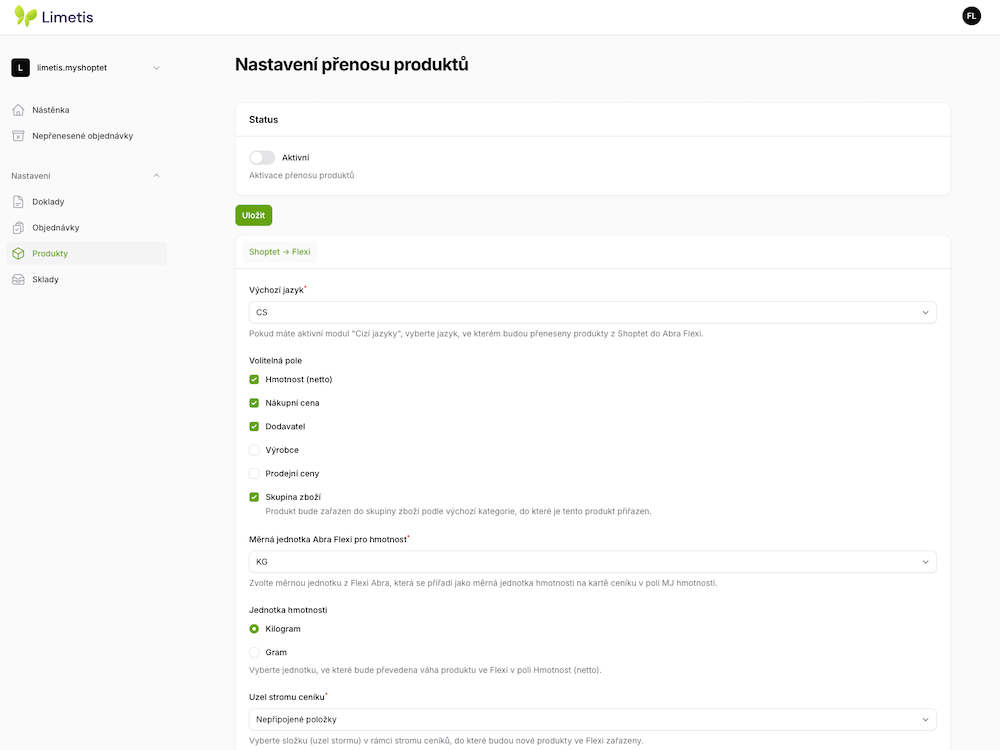Image resolution: width=1000 pixels, height=750 pixels.
Task: Check the Prodejní ceny checkbox
Action: pyautogui.click(x=254, y=474)
